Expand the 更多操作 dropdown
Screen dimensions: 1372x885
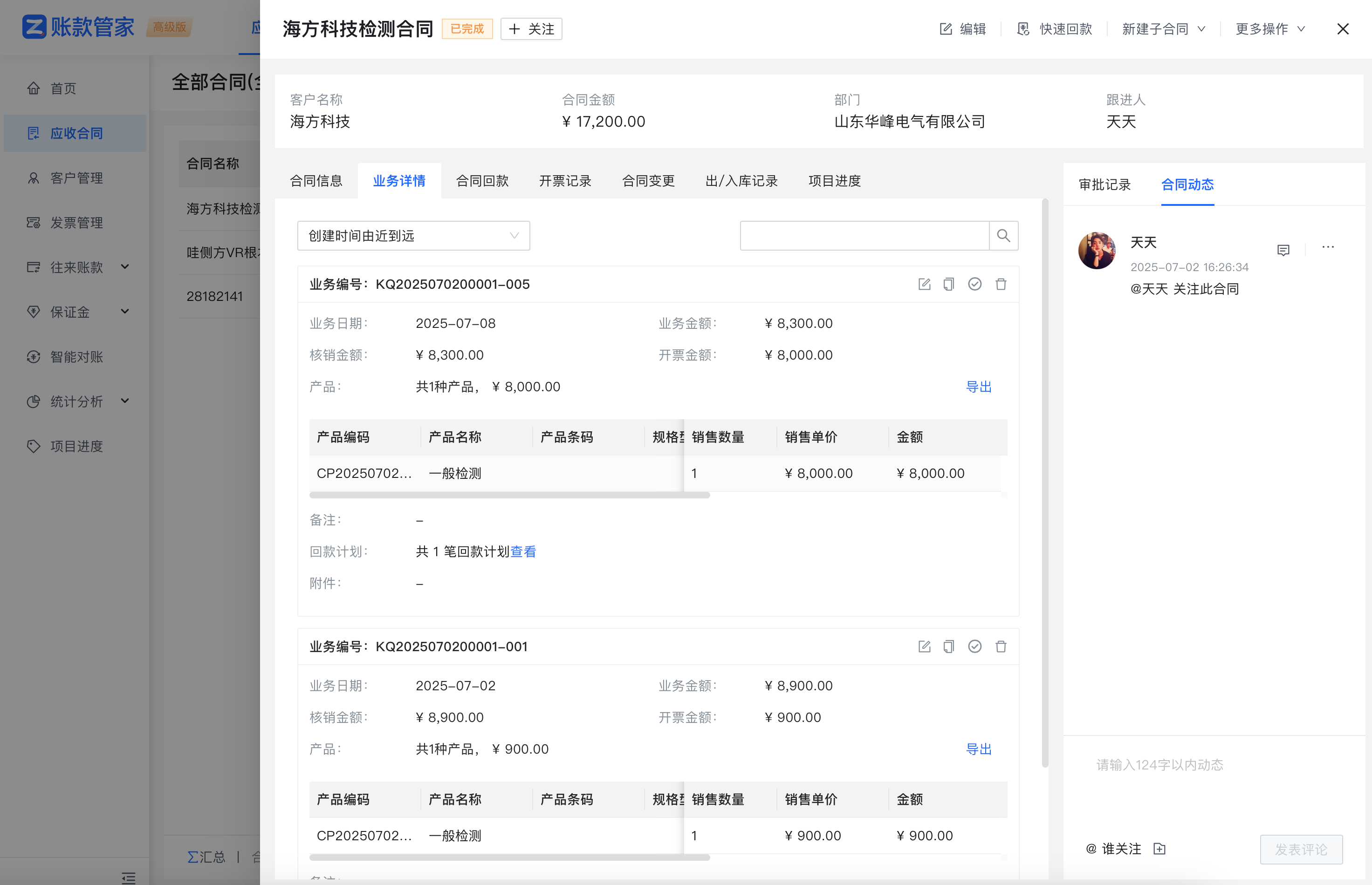tap(1271, 29)
